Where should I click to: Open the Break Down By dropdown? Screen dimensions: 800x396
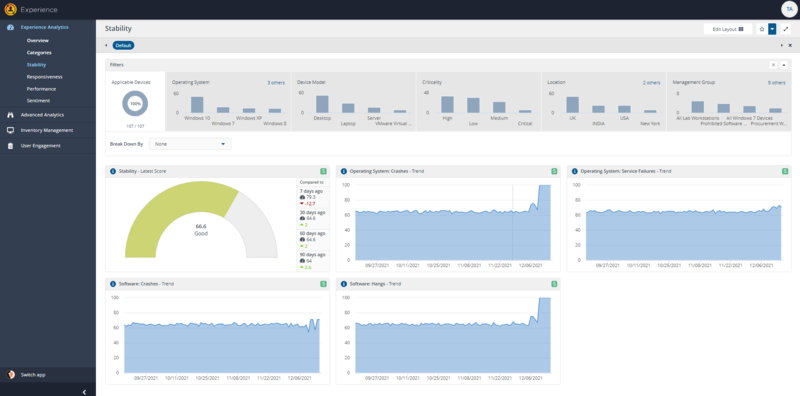coord(190,144)
